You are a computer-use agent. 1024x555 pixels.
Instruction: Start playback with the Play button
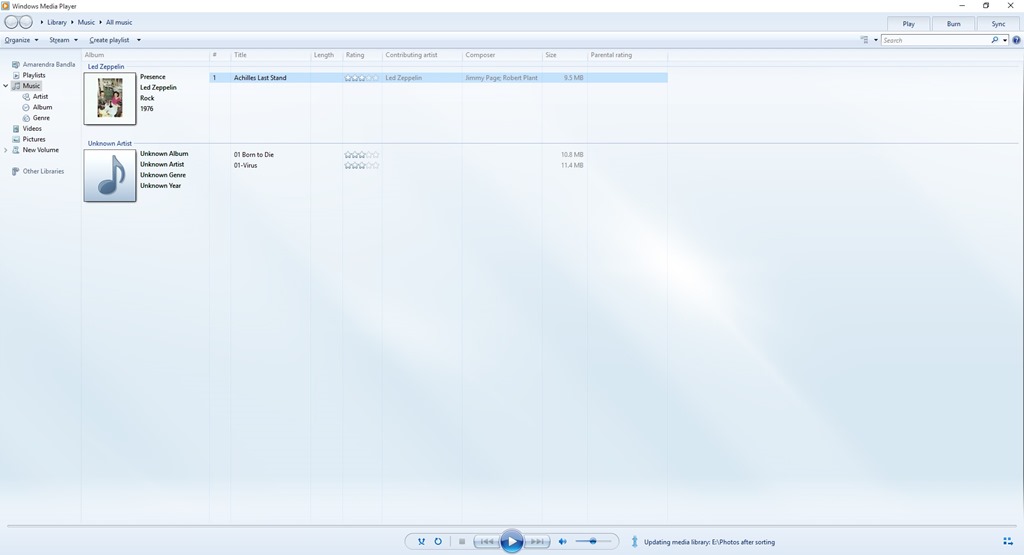coord(512,541)
